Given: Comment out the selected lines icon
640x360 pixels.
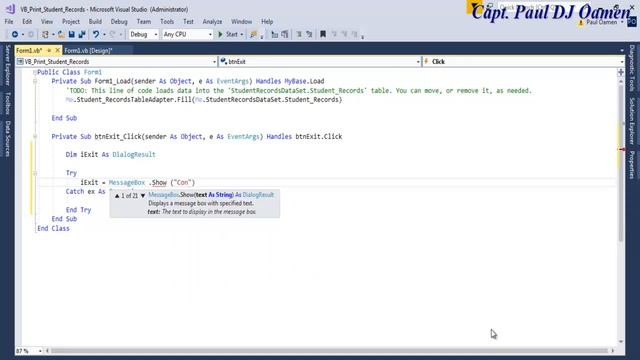Looking at the screenshot, I should [299, 35].
